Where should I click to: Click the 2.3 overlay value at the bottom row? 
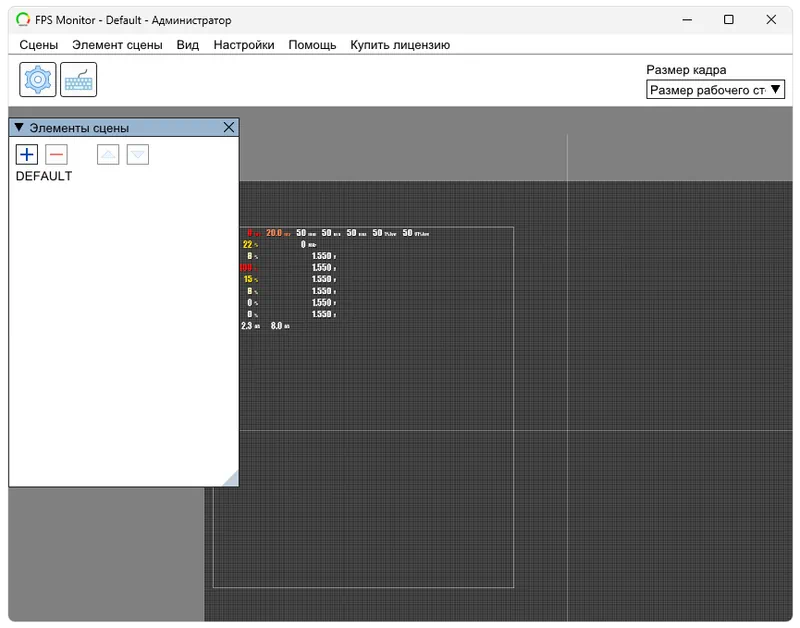pyautogui.click(x=251, y=326)
